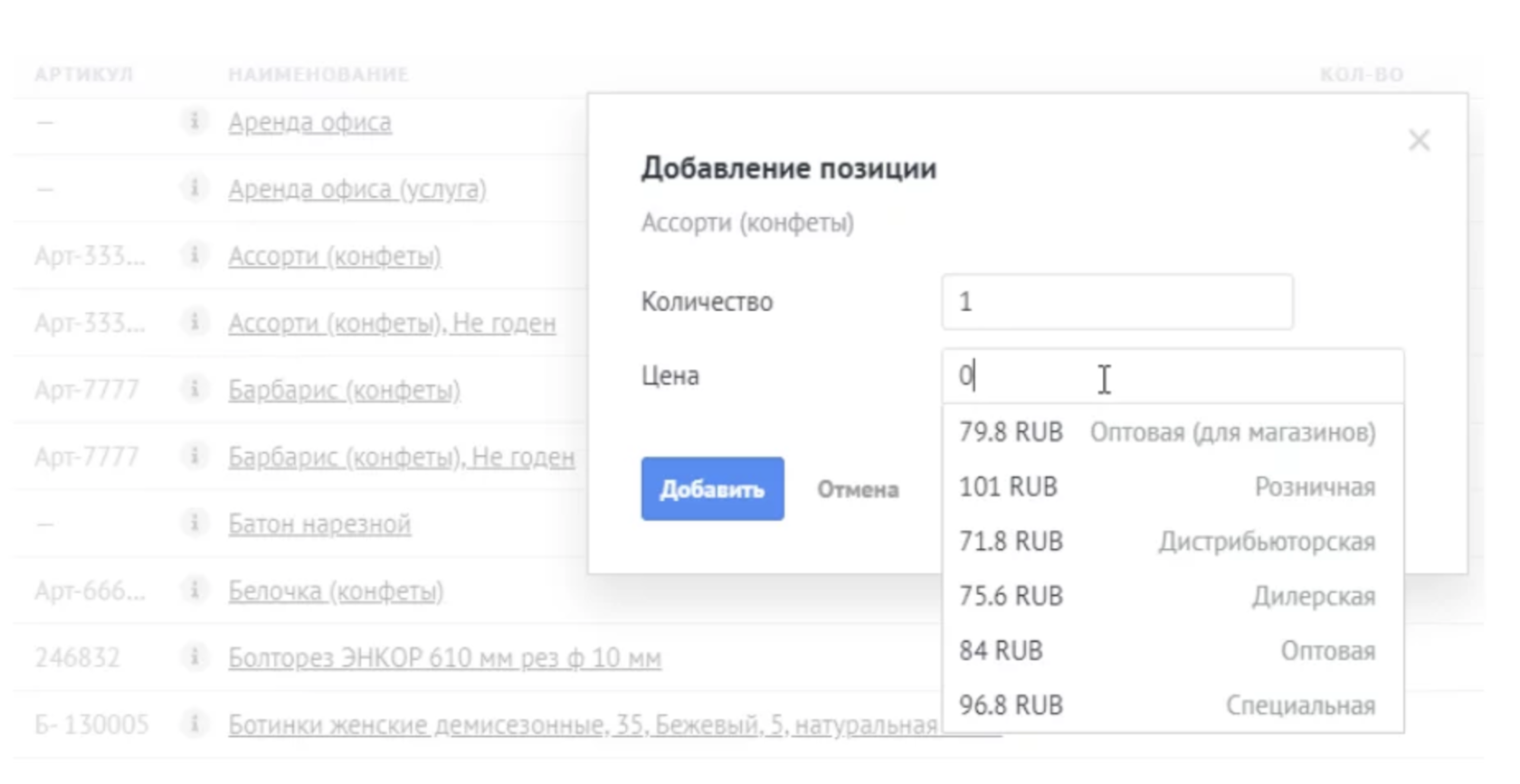Choose the 84 RUB Оптовая price option
This screenshot has height=784, width=1520.
point(1167,650)
